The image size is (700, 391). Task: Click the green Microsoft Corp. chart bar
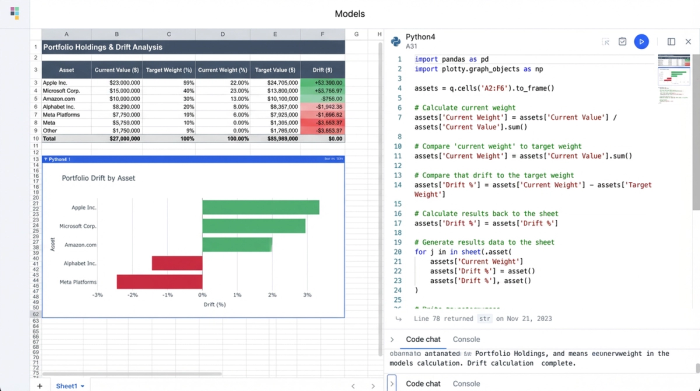click(x=254, y=226)
